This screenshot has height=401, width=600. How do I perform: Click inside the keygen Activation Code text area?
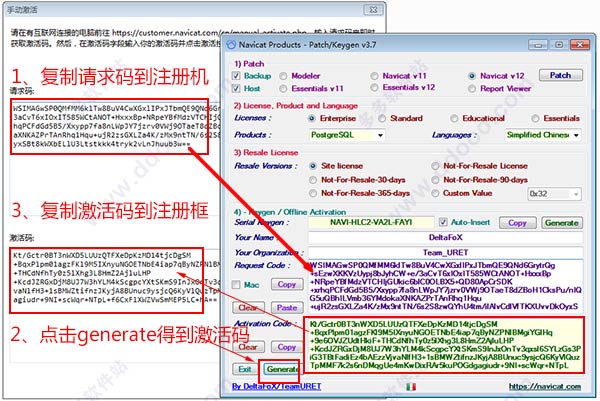pos(444,345)
